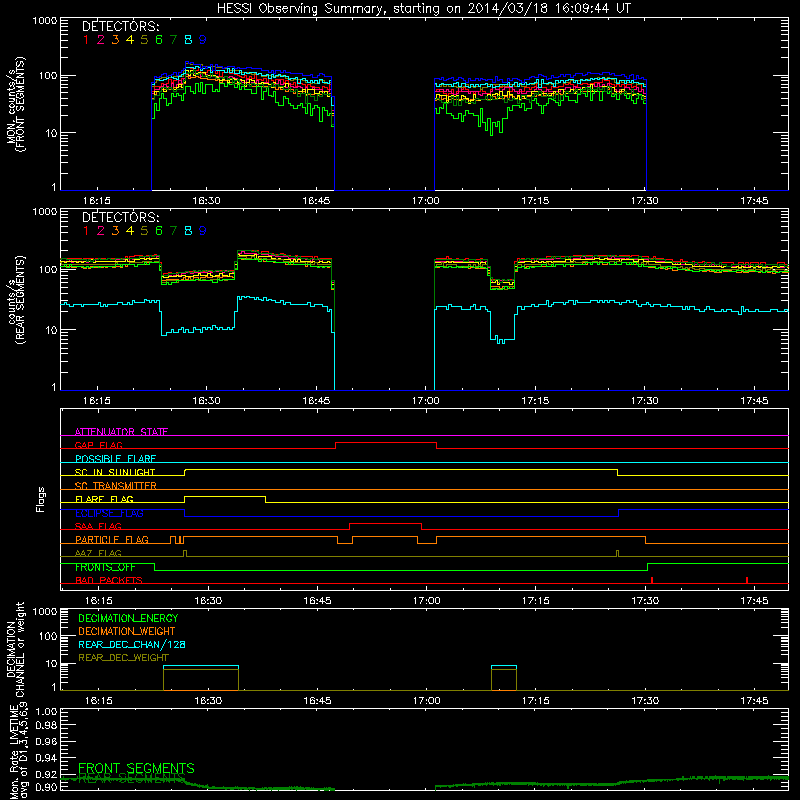The height and width of the screenshot is (800, 800).
Task: Select green detector 6 in the front segments legend
Action: [159, 40]
